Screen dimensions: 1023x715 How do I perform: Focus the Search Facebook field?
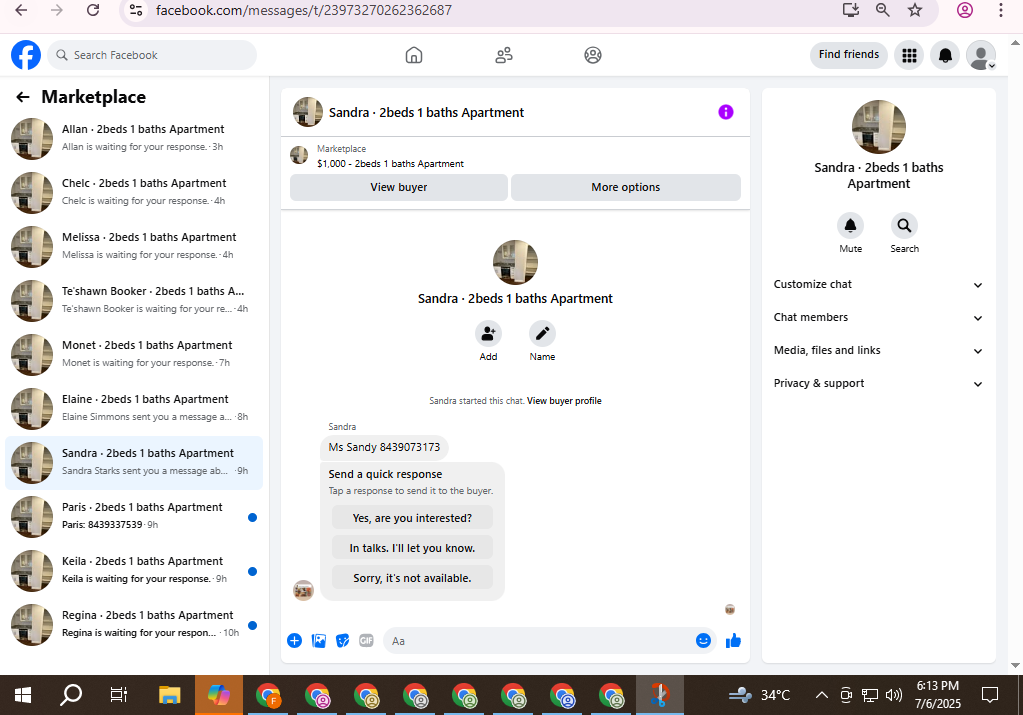pyautogui.click(x=152, y=55)
